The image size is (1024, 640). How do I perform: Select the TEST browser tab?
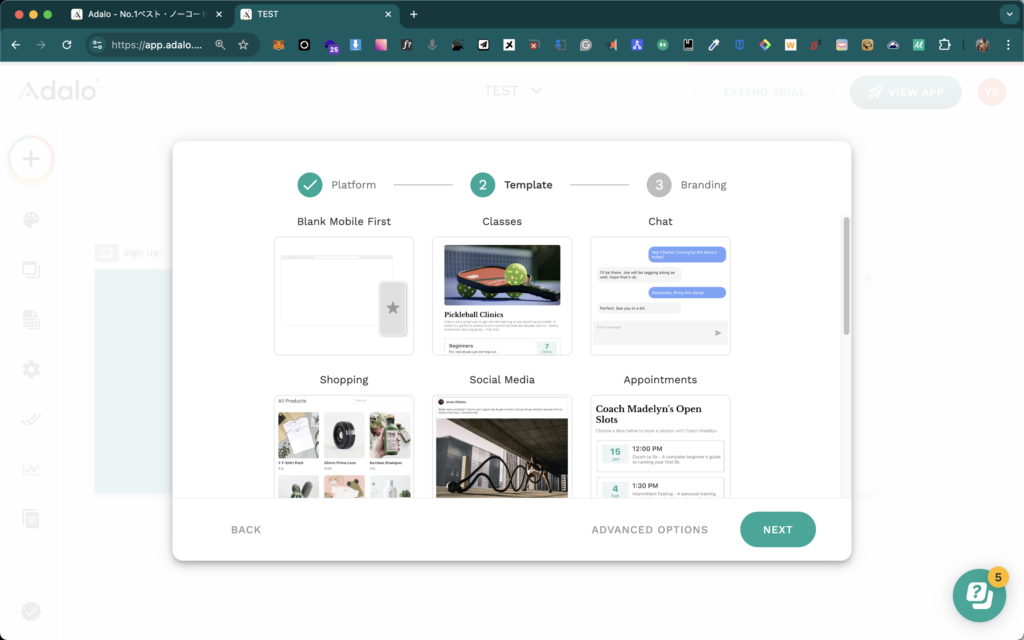pyautogui.click(x=317, y=14)
